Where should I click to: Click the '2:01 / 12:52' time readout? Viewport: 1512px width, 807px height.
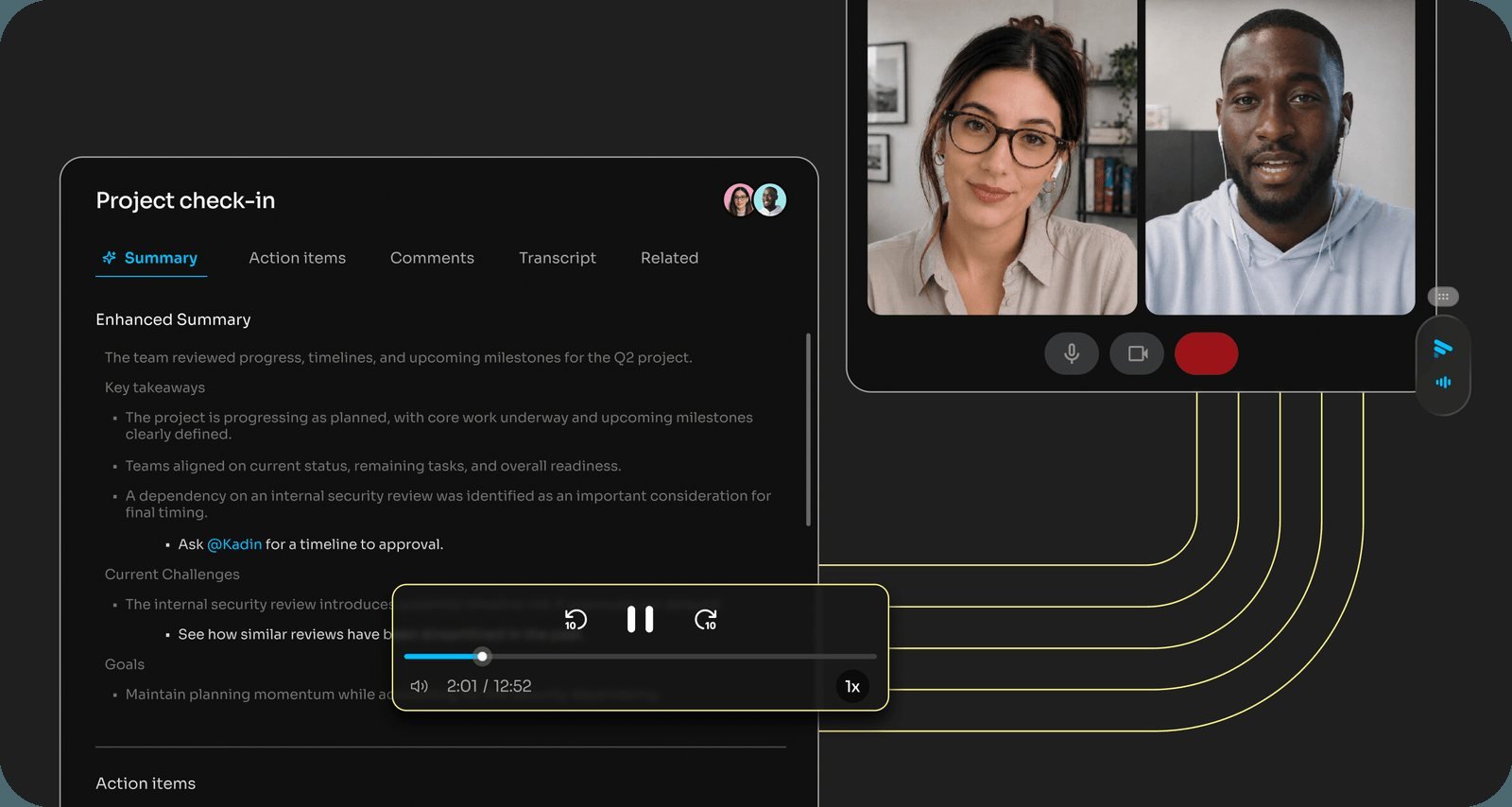[489, 686]
